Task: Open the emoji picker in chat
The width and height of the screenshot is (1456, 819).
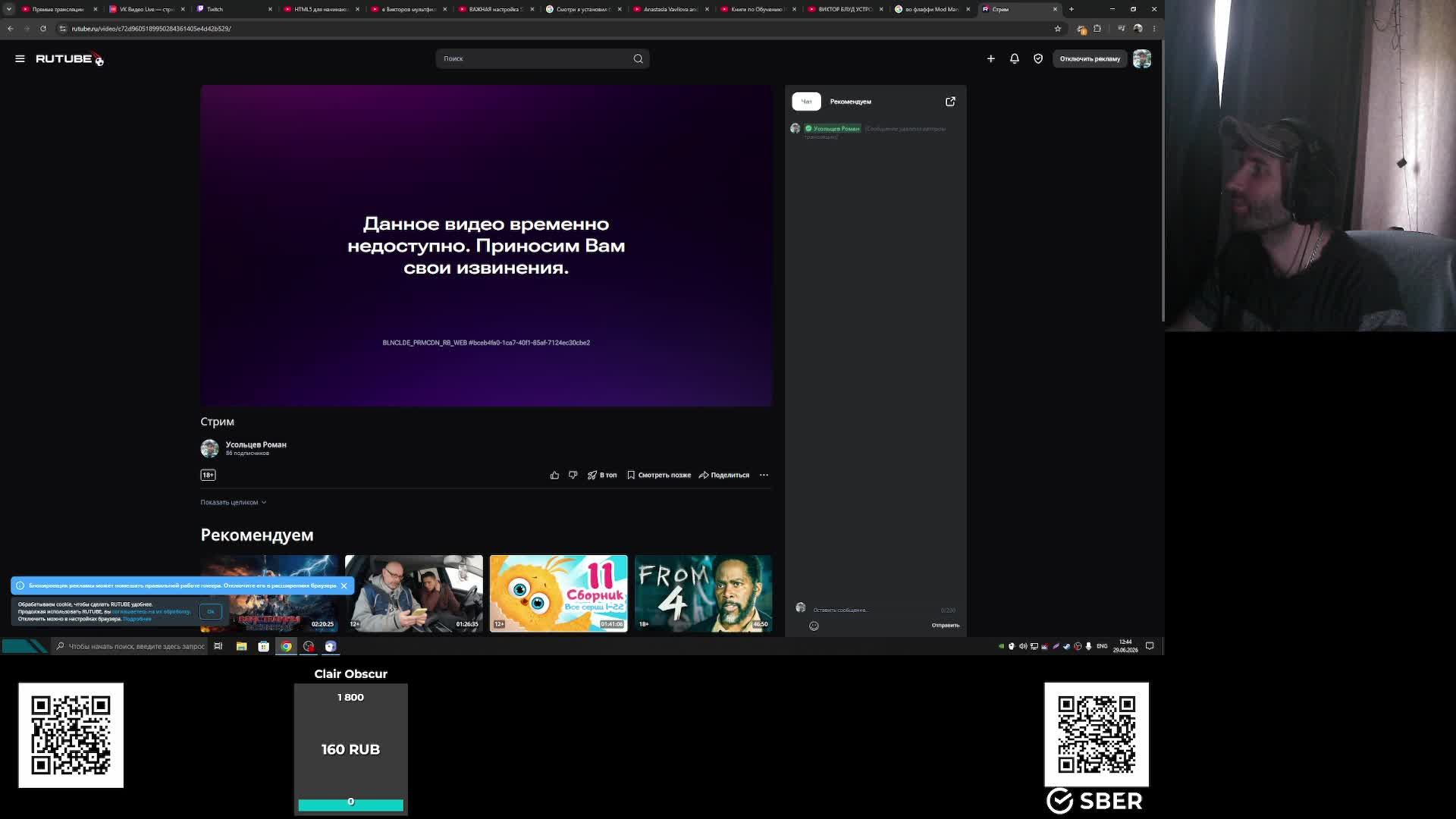Action: point(814,626)
